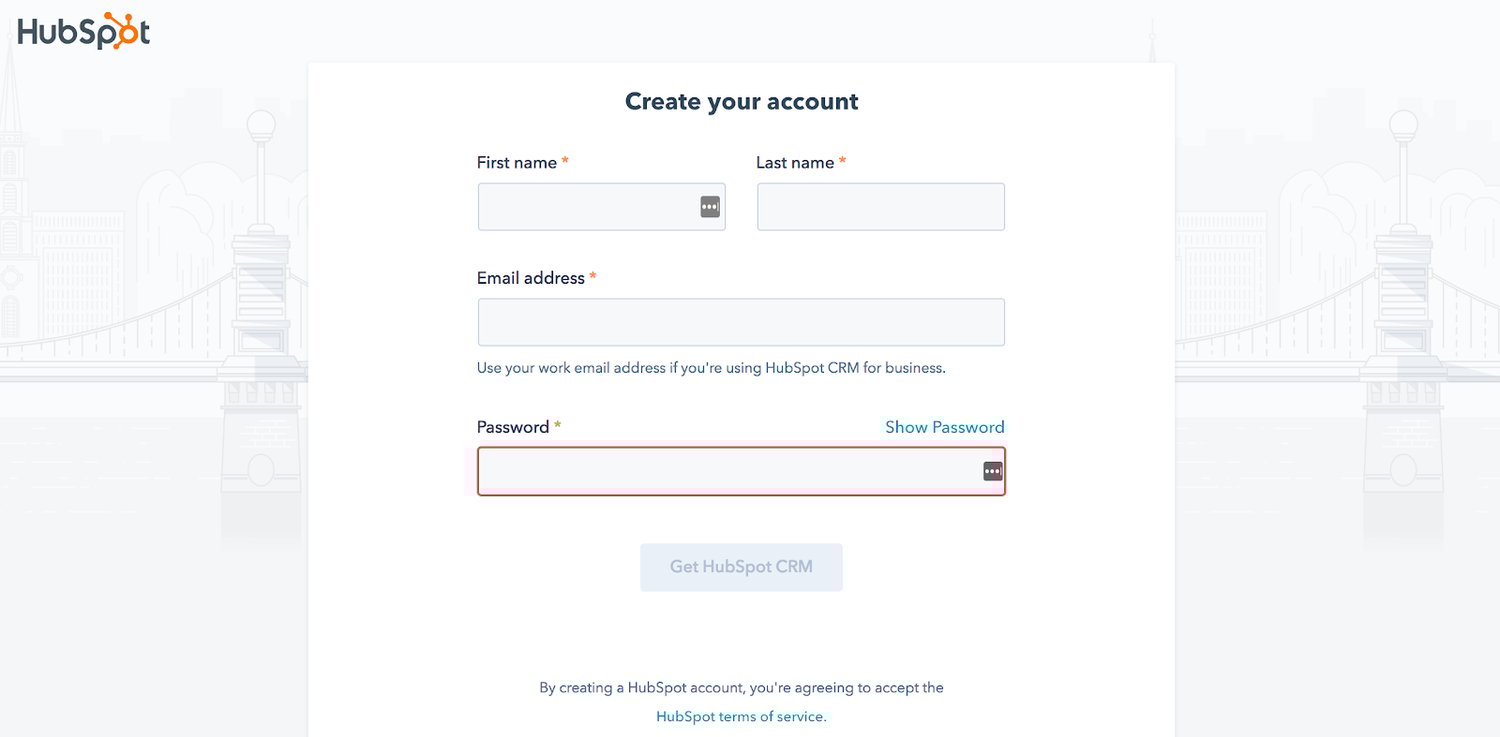Click the Password label

tap(513, 427)
